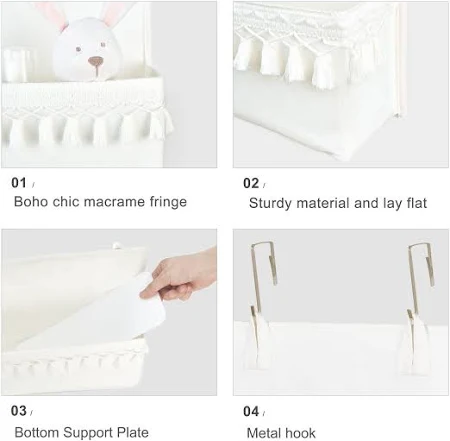Select the bottom support plate photo
Image resolution: width=450 pixels, height=441 pixels.
[x=109, y=312]
